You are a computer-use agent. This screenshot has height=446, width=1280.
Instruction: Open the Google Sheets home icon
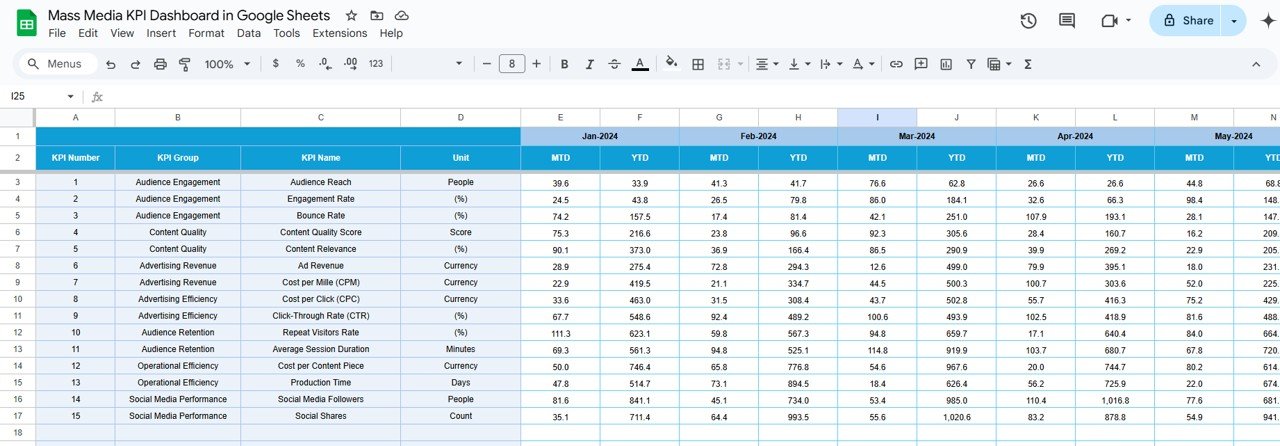[x=26, y=23]
